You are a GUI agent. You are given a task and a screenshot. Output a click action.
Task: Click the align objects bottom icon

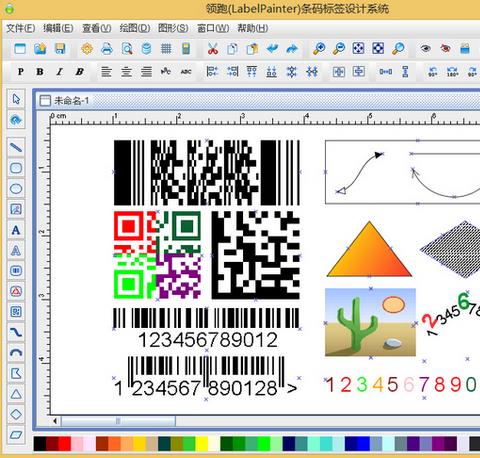point(272,71)
